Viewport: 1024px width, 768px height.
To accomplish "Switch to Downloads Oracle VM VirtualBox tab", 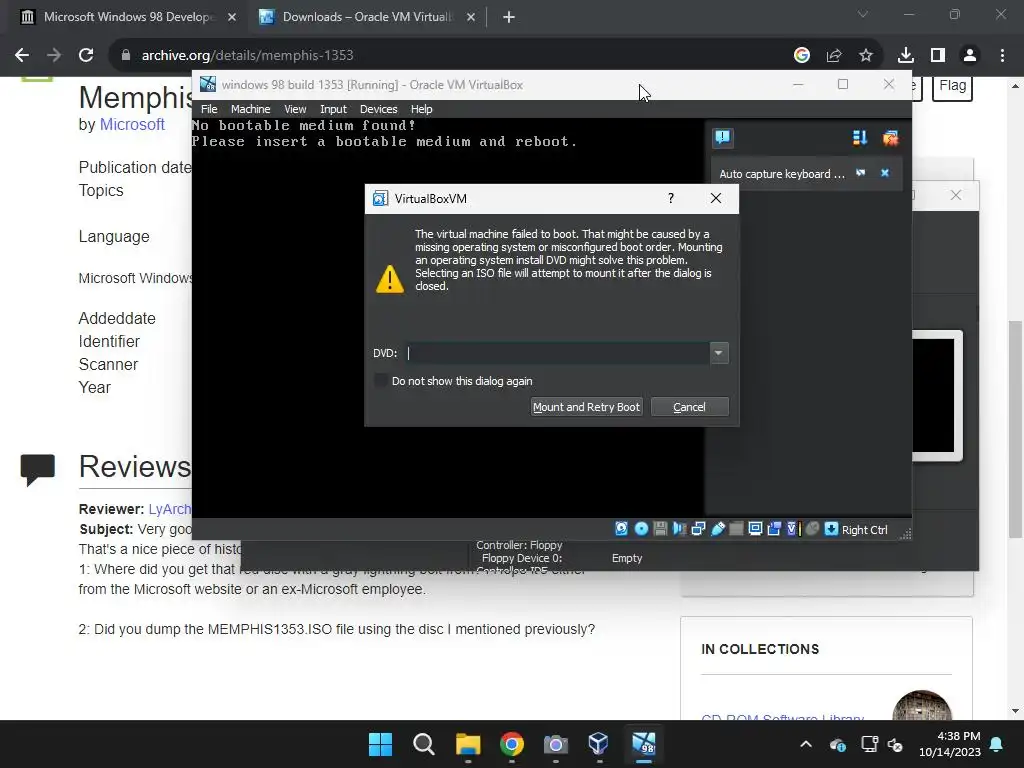I will (366, 17).
